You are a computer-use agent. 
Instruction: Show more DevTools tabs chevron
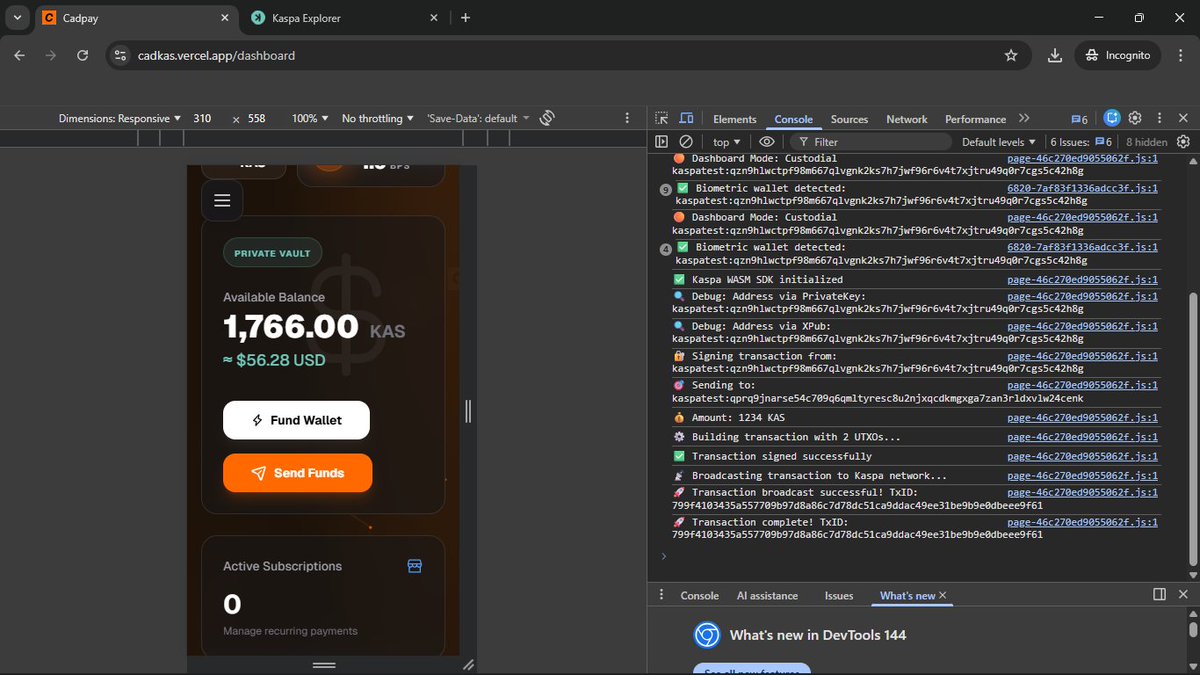tap(1024, 118)
